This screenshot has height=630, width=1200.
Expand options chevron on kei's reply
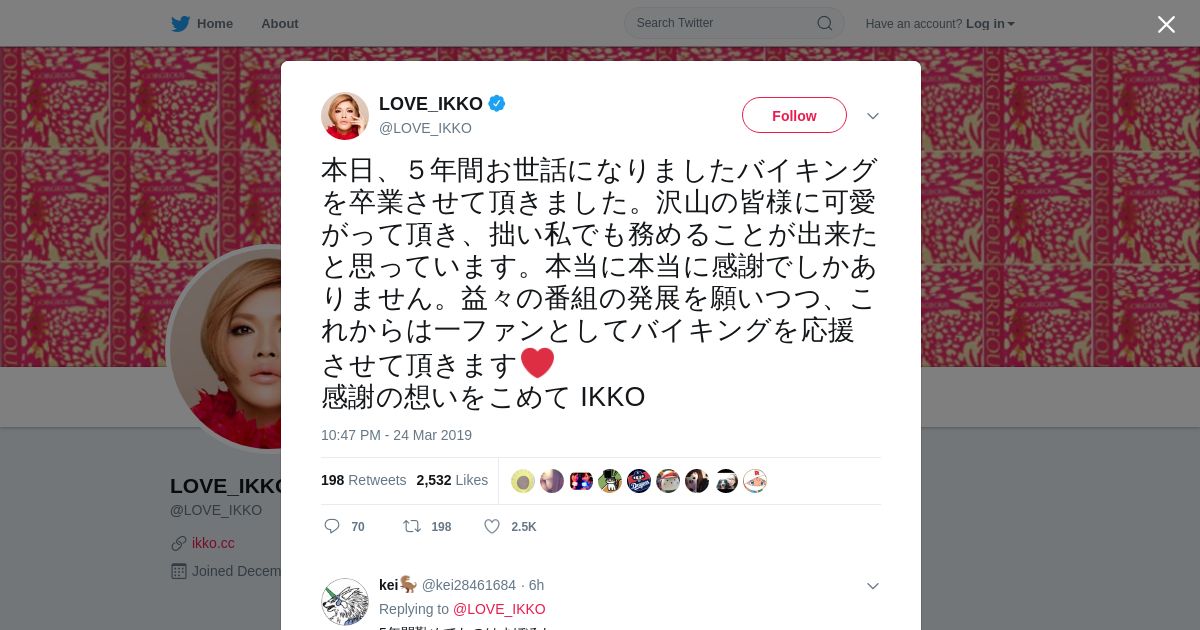873,586
